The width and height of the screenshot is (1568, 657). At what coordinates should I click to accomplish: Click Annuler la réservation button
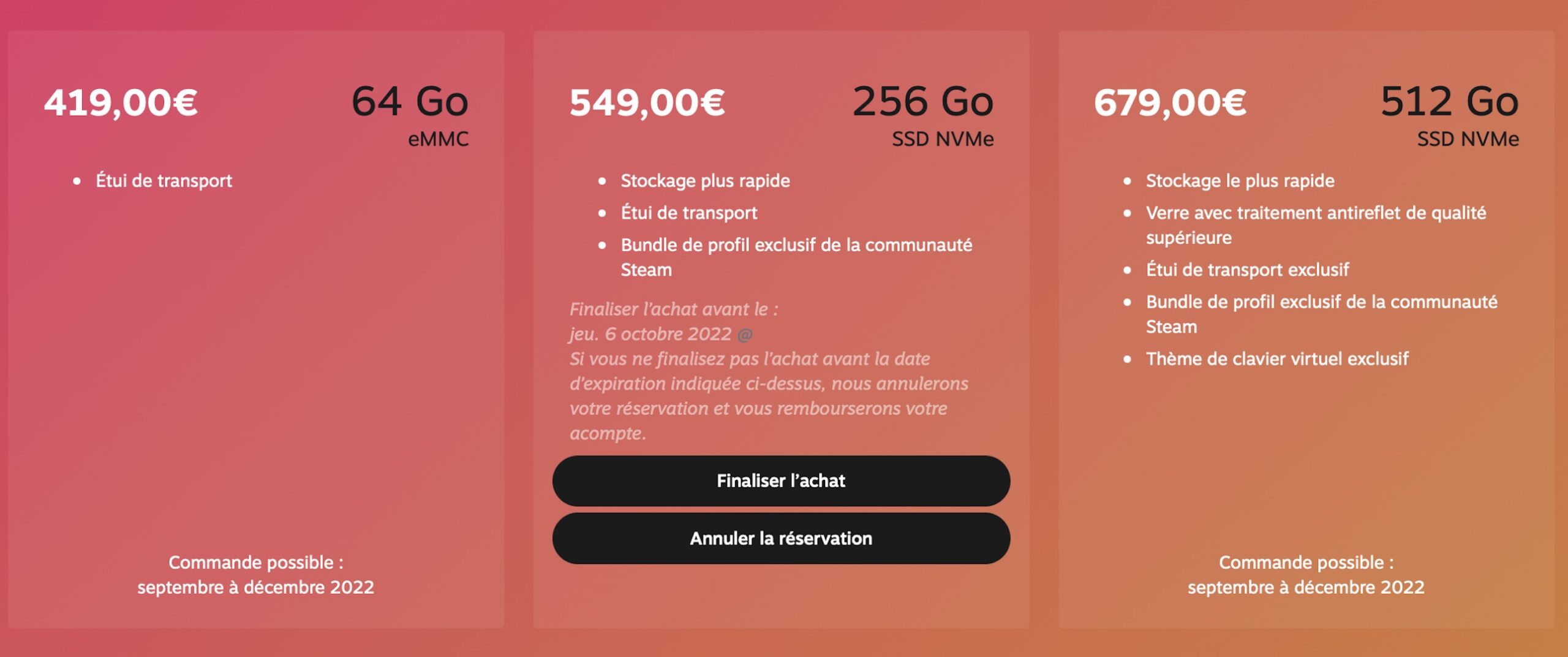click(x=781, y=538)
